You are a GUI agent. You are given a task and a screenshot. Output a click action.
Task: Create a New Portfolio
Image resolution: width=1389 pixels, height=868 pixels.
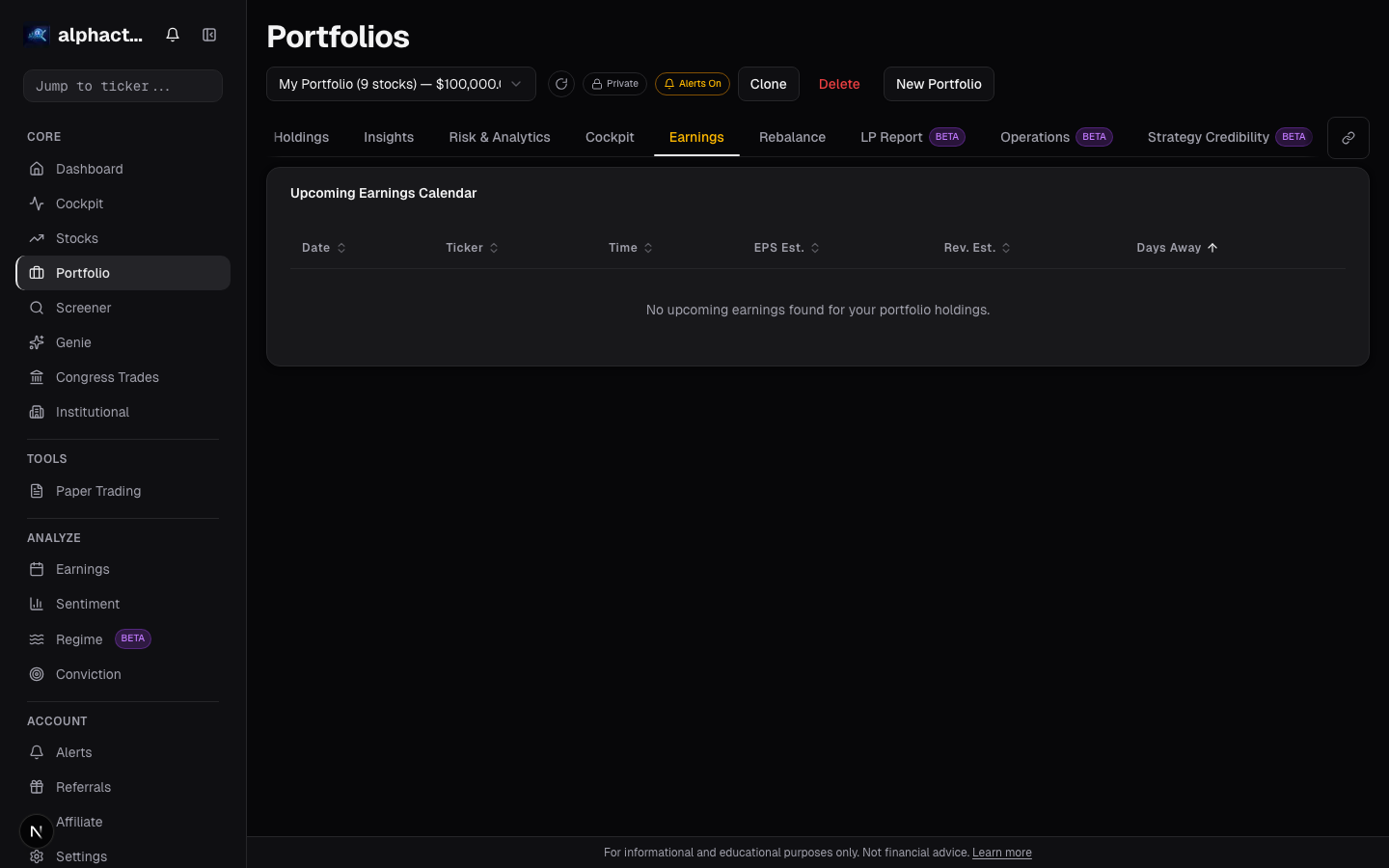939,84
